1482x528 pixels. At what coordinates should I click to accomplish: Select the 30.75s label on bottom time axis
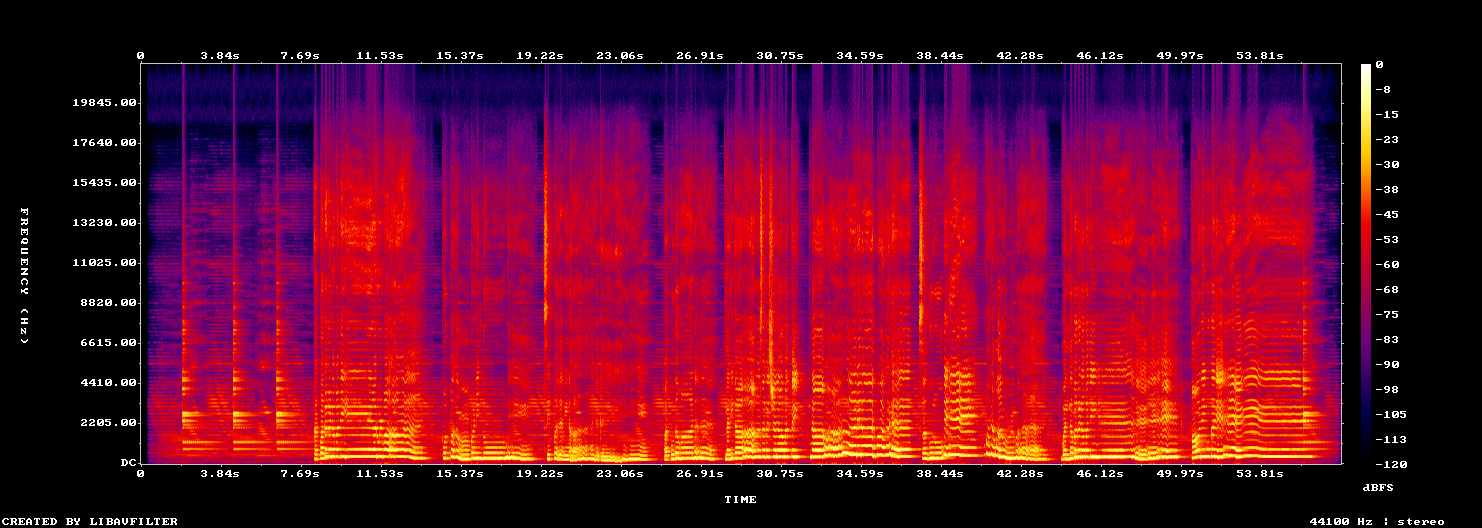click(780, 473)
